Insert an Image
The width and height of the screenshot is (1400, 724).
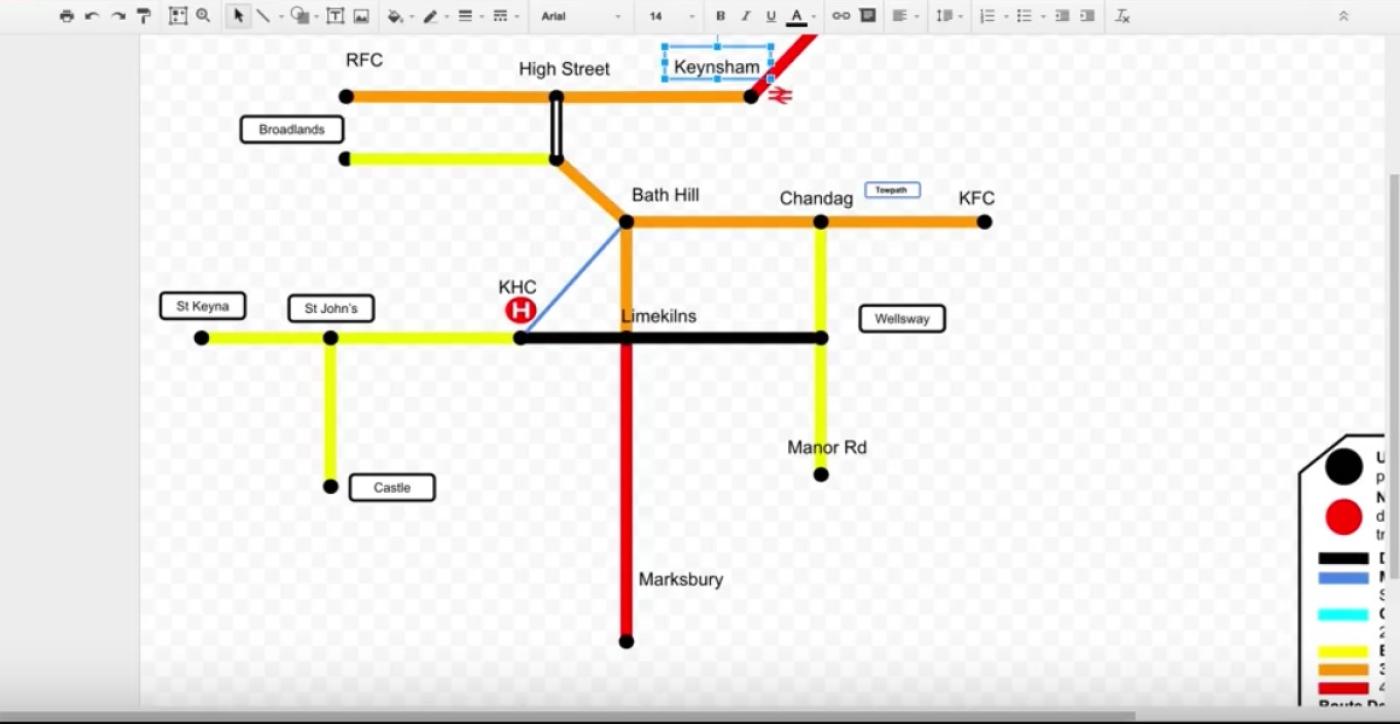pos(361,16)
